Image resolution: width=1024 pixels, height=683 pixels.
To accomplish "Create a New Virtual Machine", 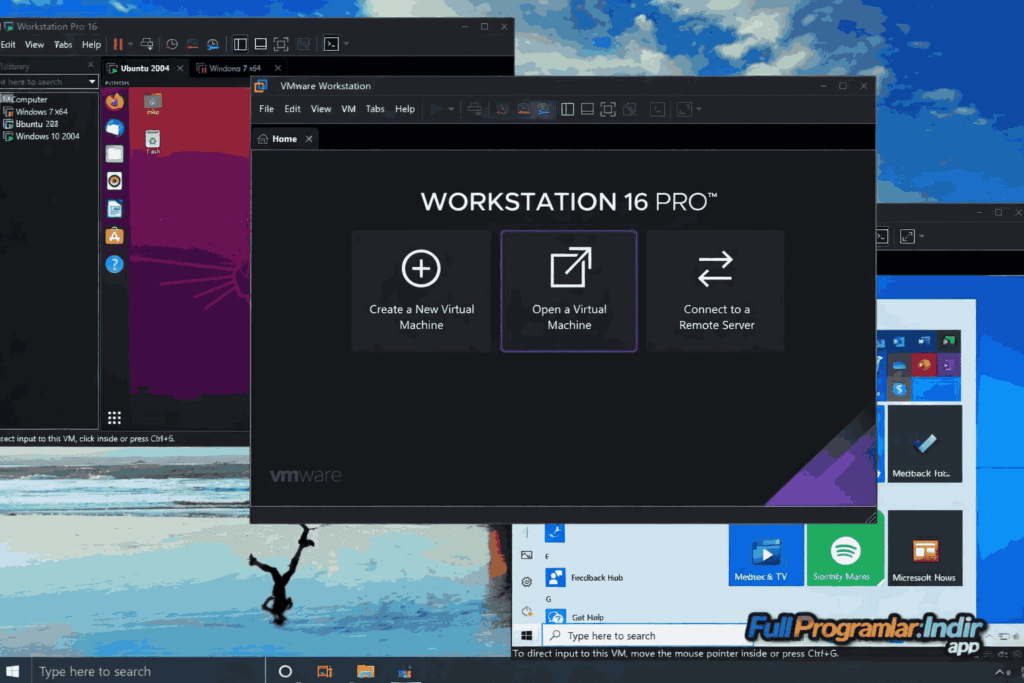I will [421, 291].
